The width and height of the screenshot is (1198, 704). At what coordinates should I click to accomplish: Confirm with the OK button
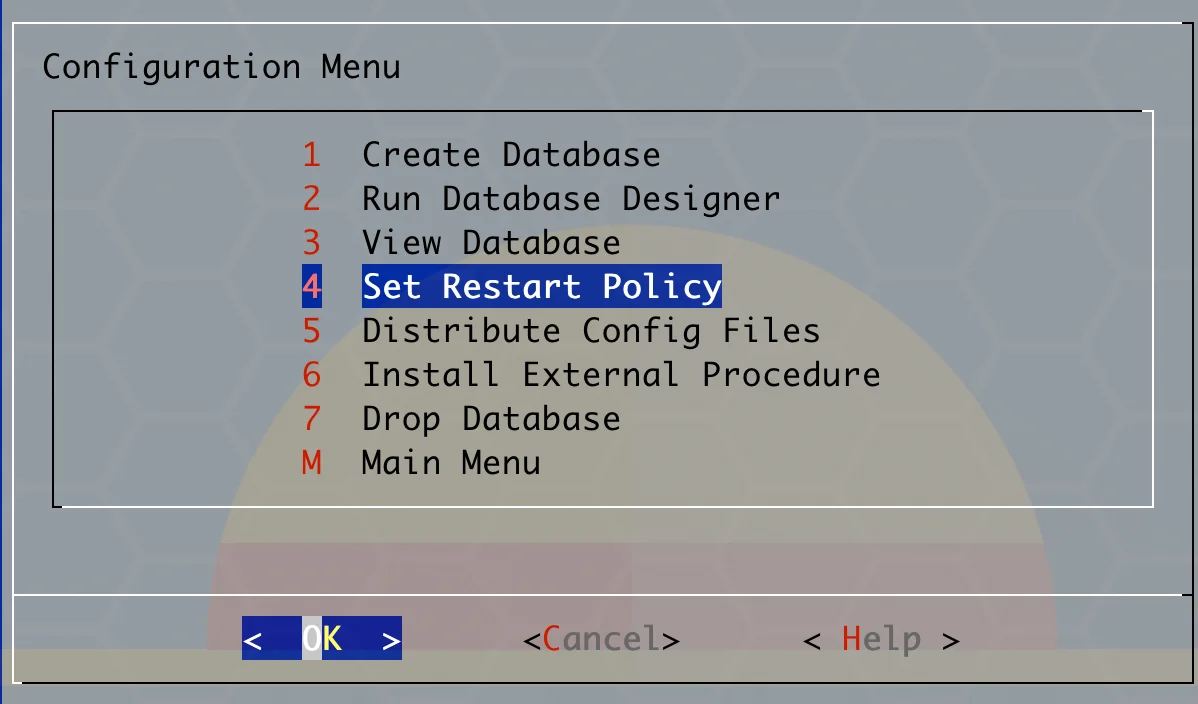pos(322,638)
